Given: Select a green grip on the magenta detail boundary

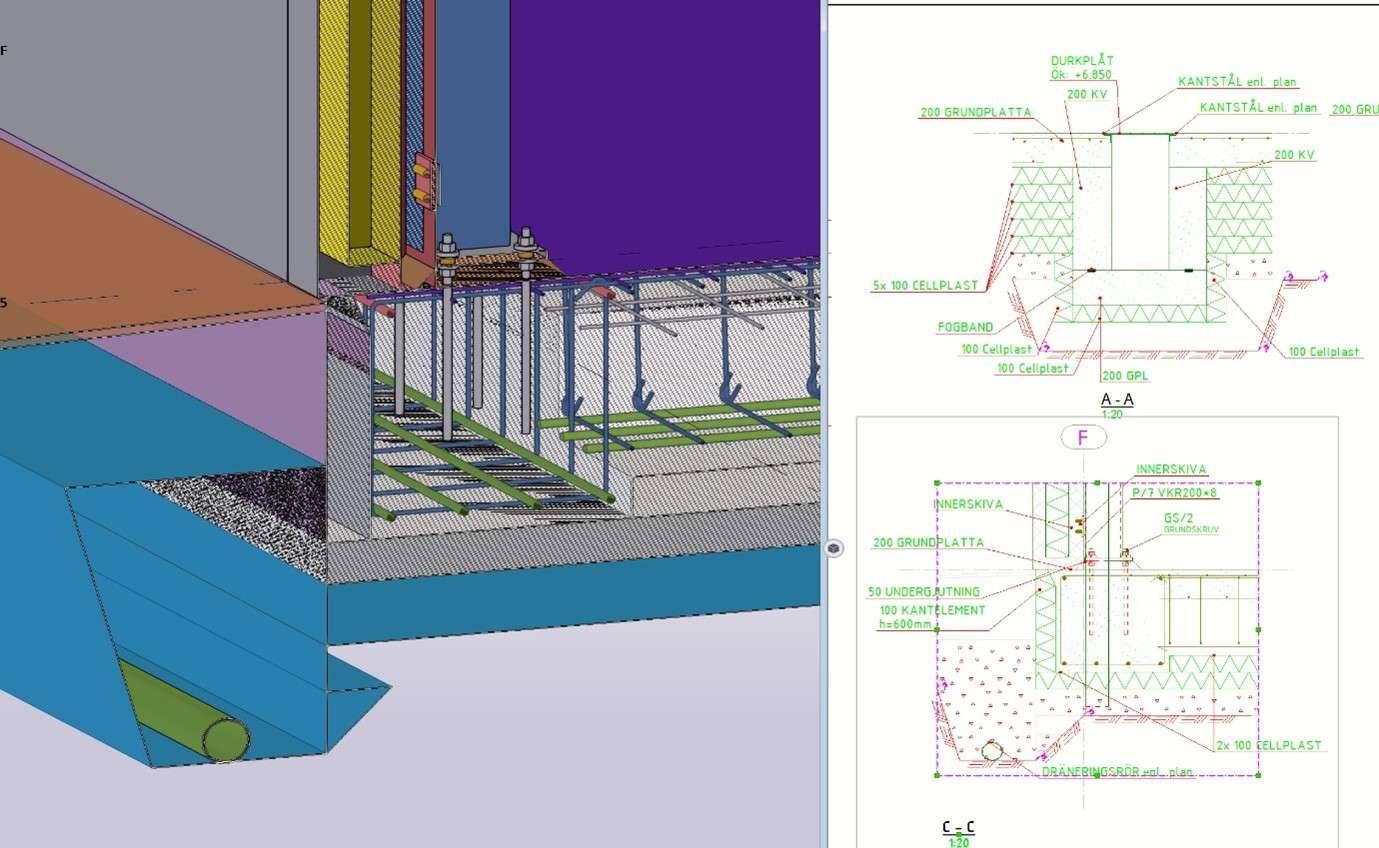Looking at the screenshot, I should coord(936,481).
